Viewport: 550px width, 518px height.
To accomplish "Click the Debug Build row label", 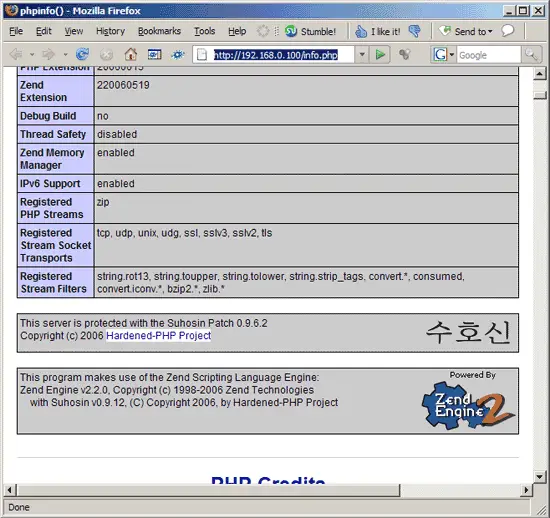I will click(48, 116).
